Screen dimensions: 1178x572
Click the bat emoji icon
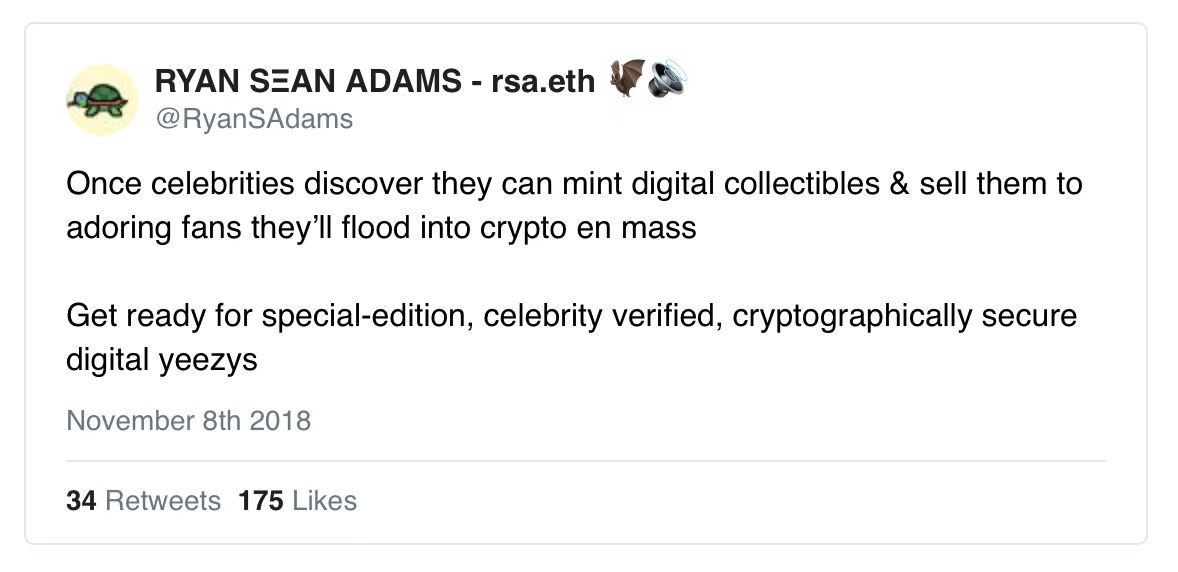click(x=627, y=79)
